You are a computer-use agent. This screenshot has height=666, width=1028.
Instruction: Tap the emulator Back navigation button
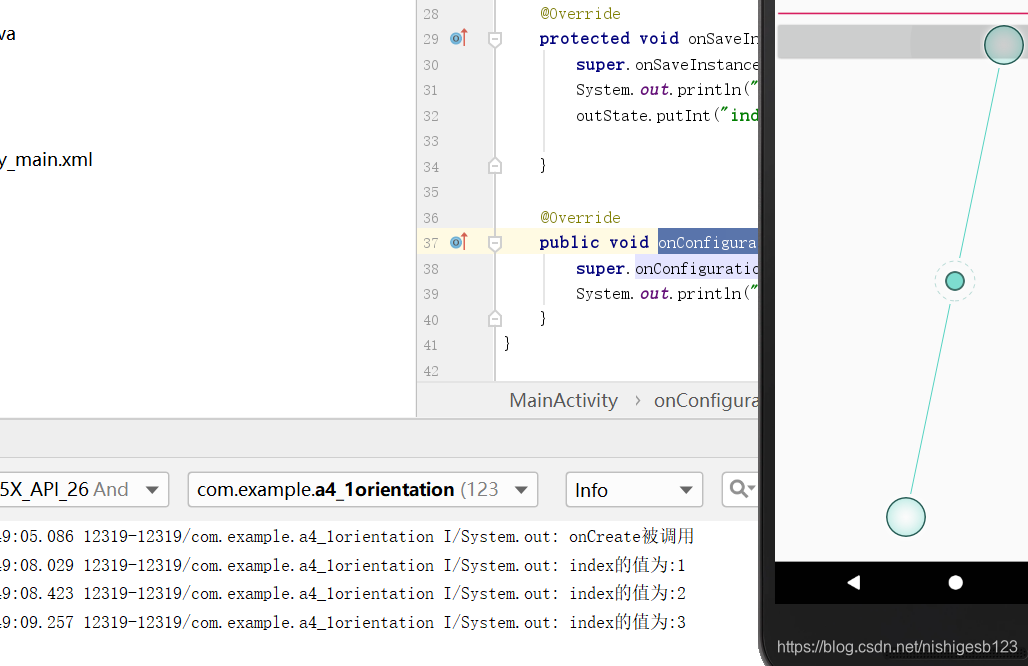click(x=853, y=582)
